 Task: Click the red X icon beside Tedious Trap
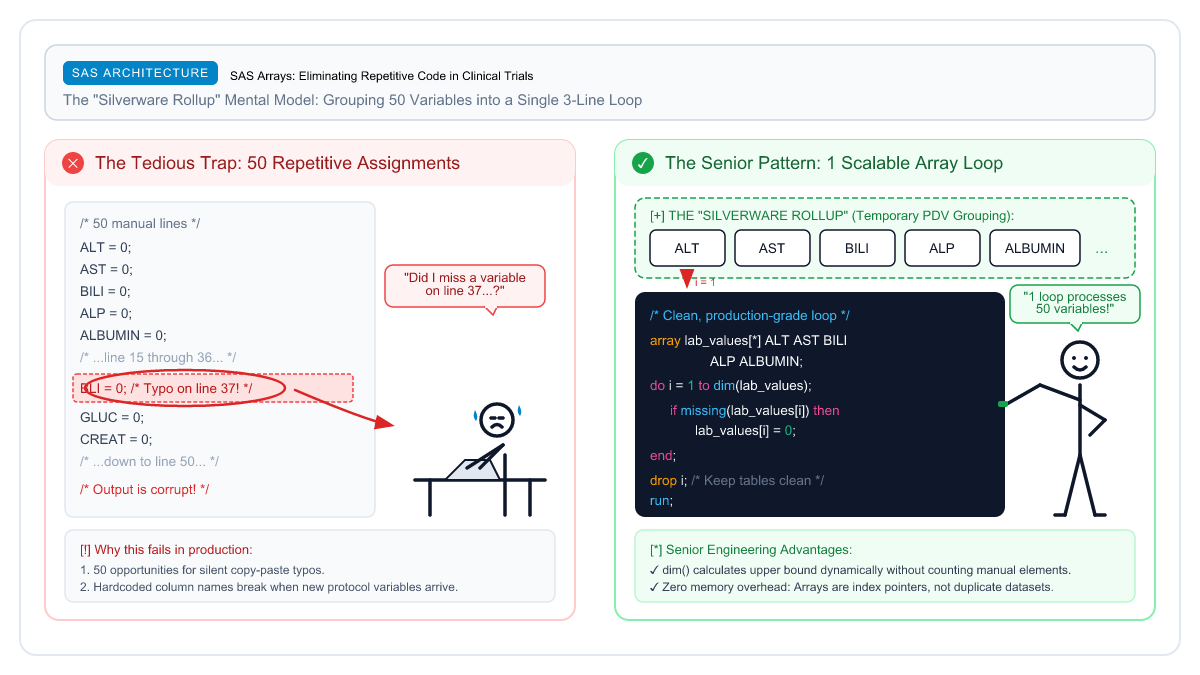(73, 163)
